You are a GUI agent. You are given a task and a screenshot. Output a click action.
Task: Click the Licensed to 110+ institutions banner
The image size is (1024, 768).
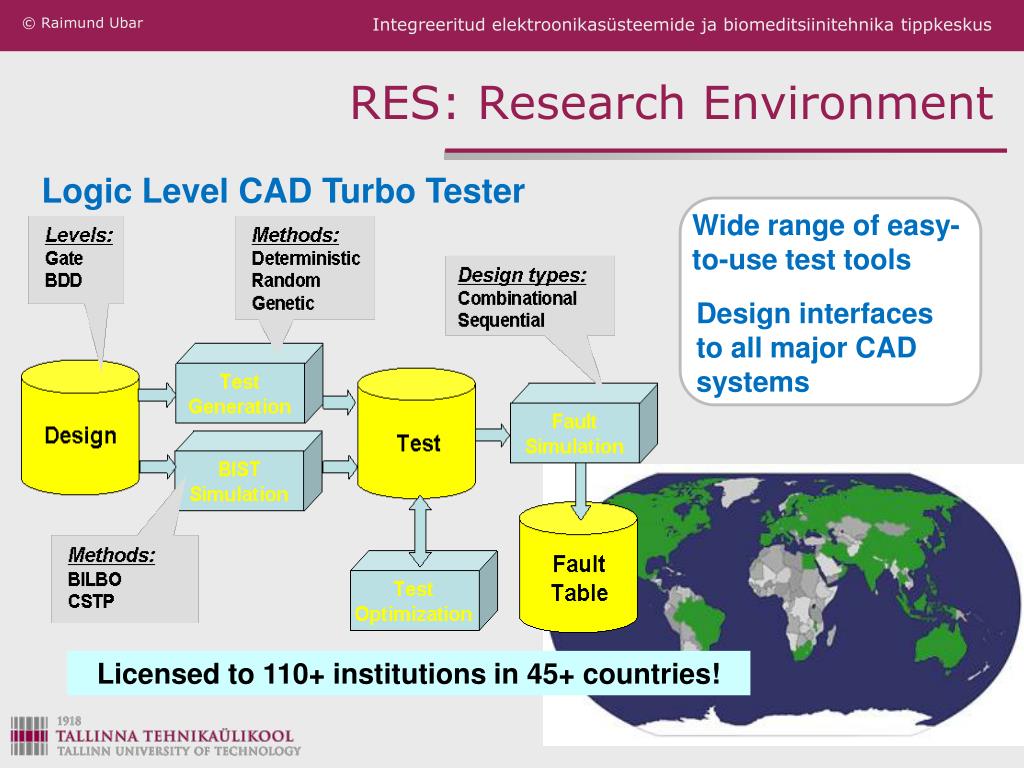click(408, 673)
